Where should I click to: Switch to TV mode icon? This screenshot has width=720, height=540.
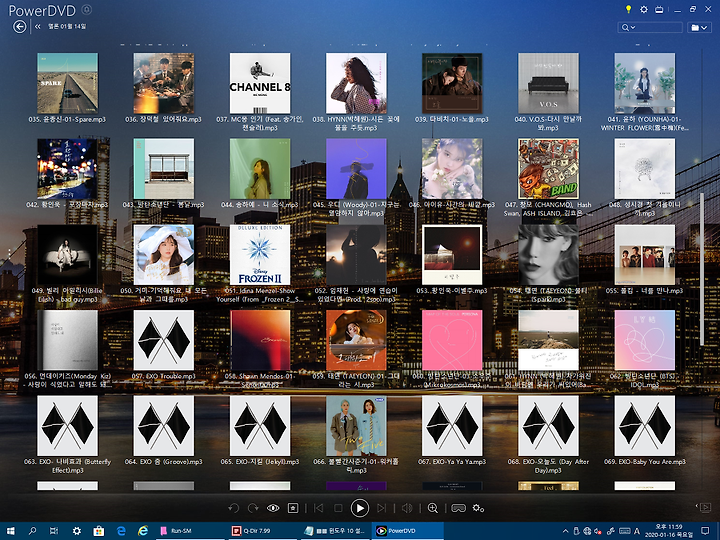659,9
